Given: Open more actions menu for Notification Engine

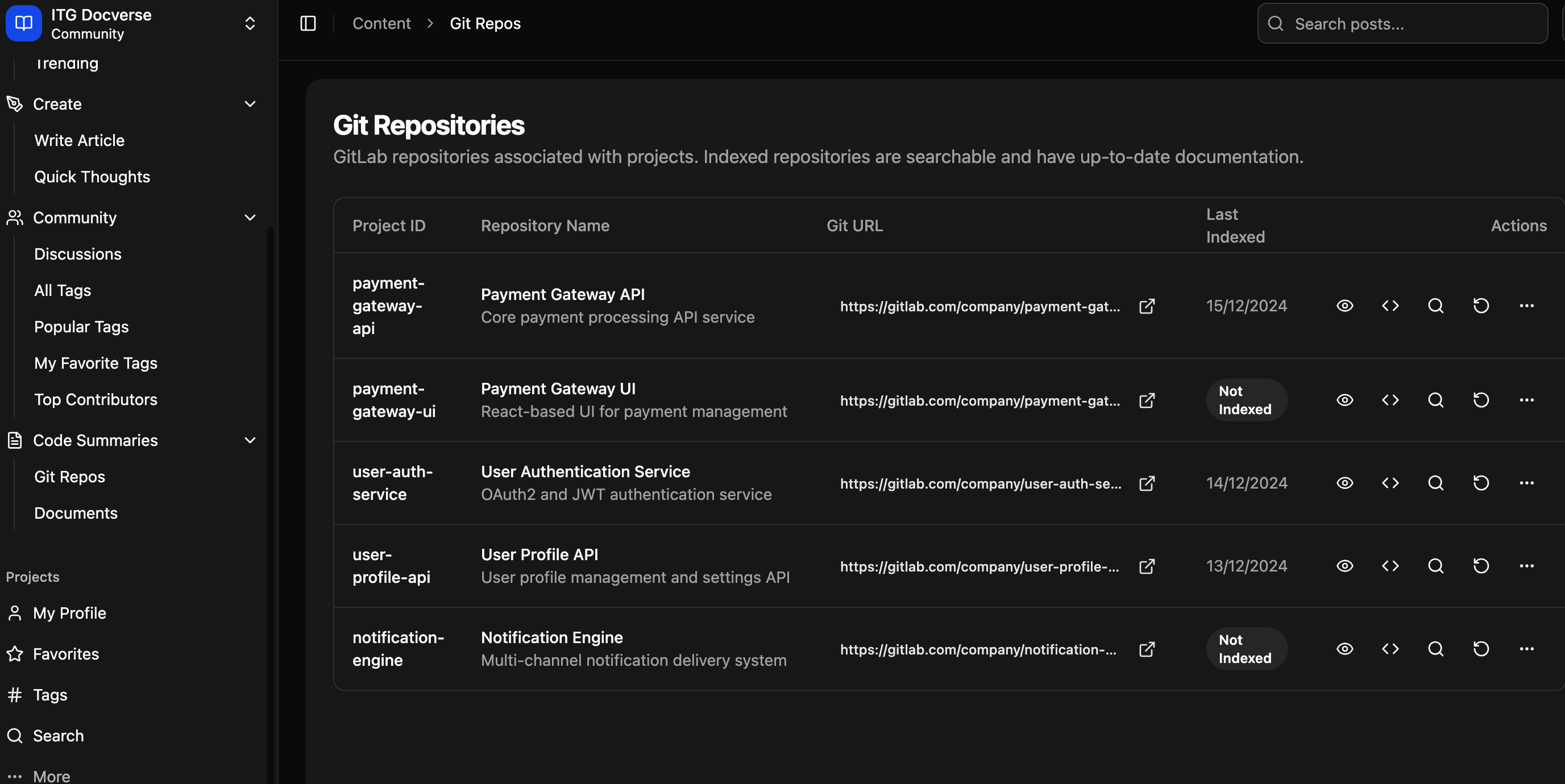Looking at the screenshot, I should (x=1526, y=649).
